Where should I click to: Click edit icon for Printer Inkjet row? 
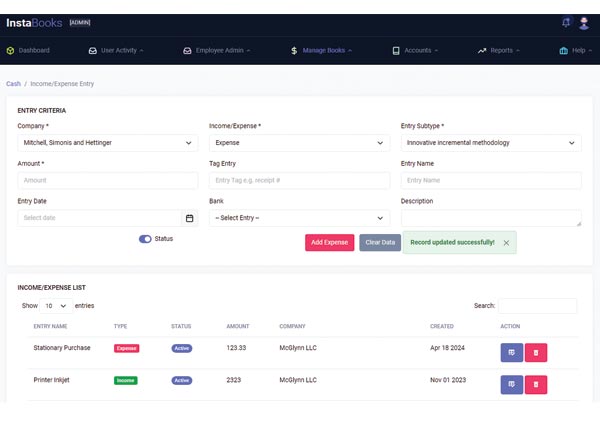[x=511, y=384]
